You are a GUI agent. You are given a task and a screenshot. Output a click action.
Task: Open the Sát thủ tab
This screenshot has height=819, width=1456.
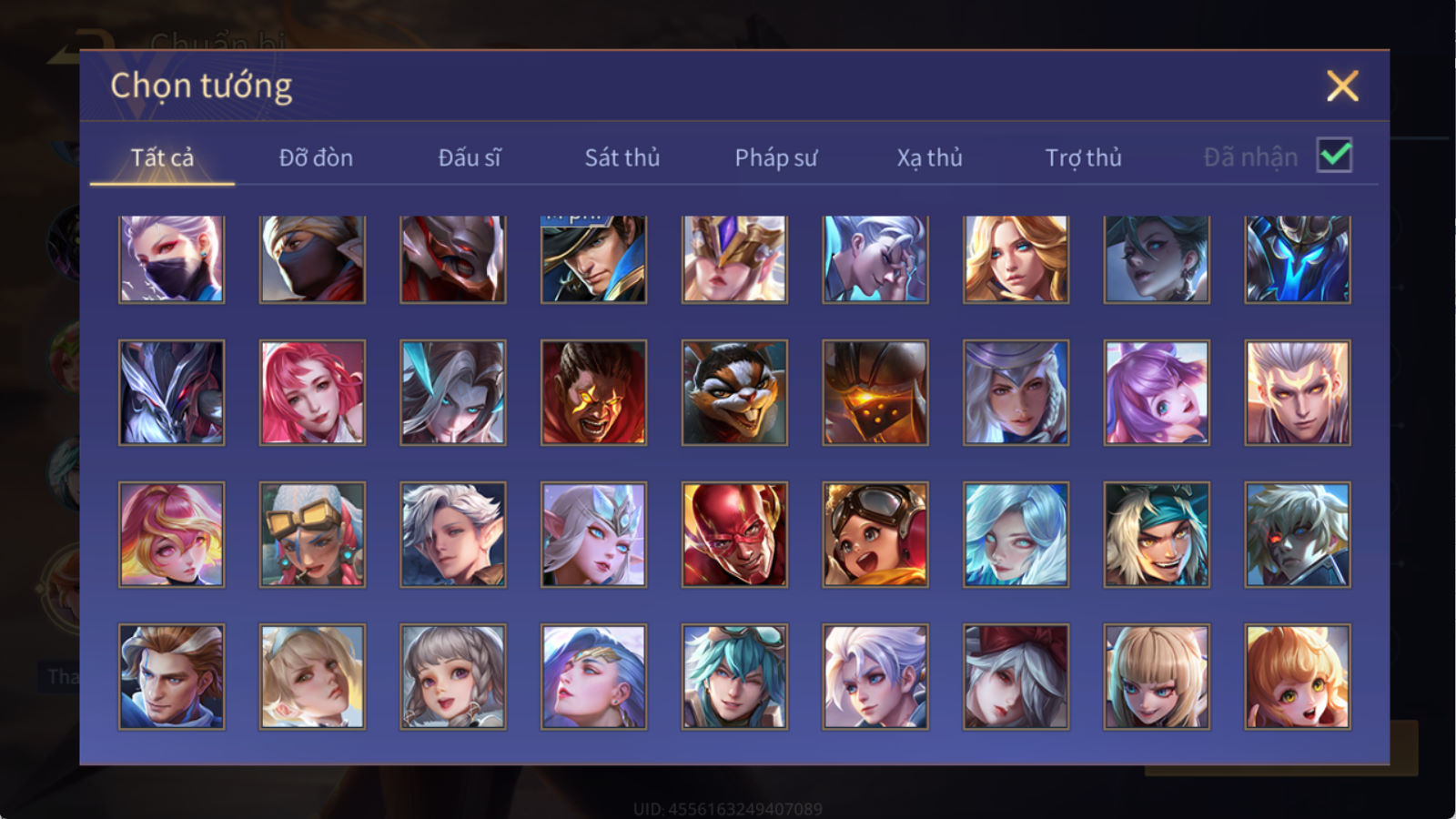622,157
